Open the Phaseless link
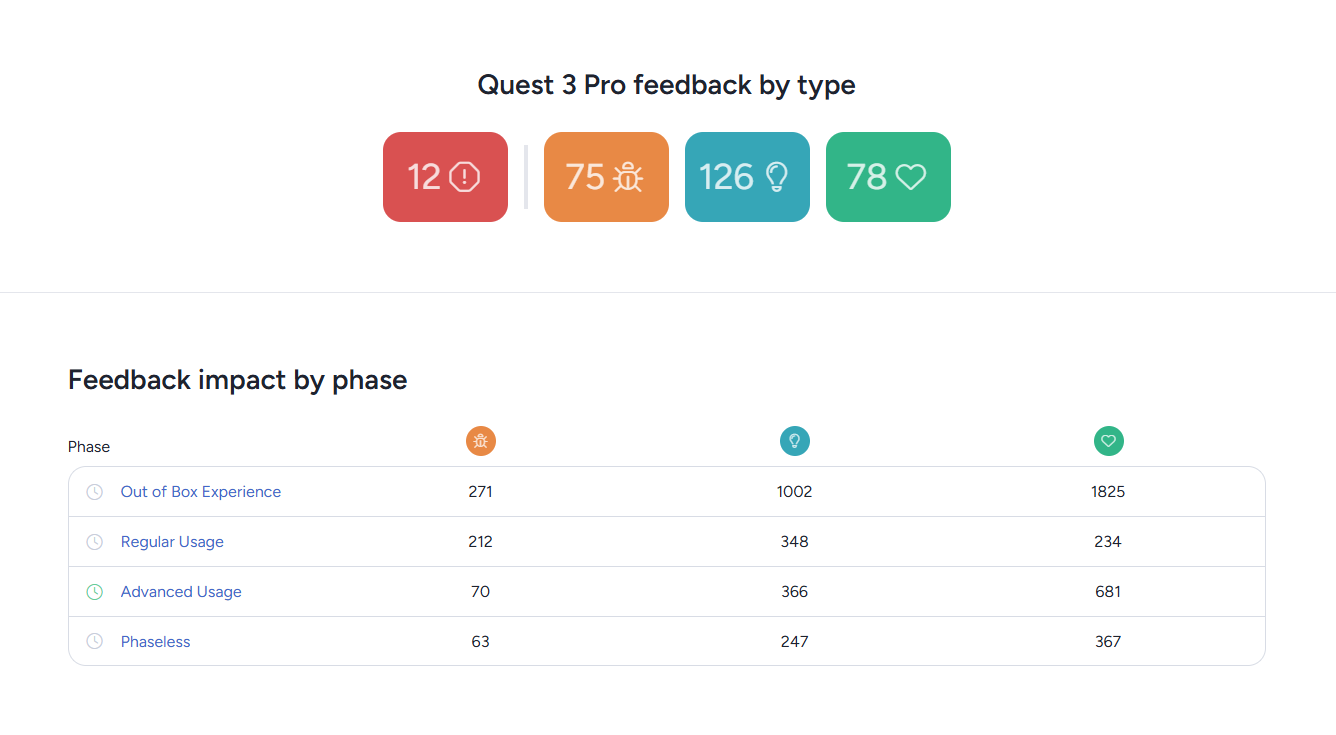 [x=155, y=642]
